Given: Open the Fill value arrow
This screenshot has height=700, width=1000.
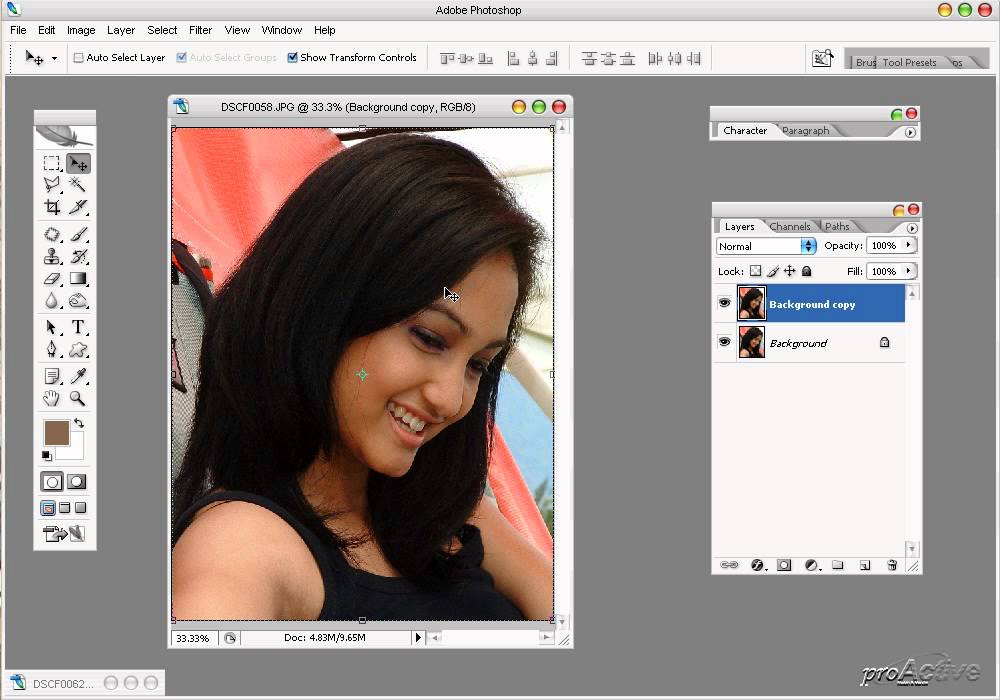Looking at the screenshot, I should [x=908, y=271].
